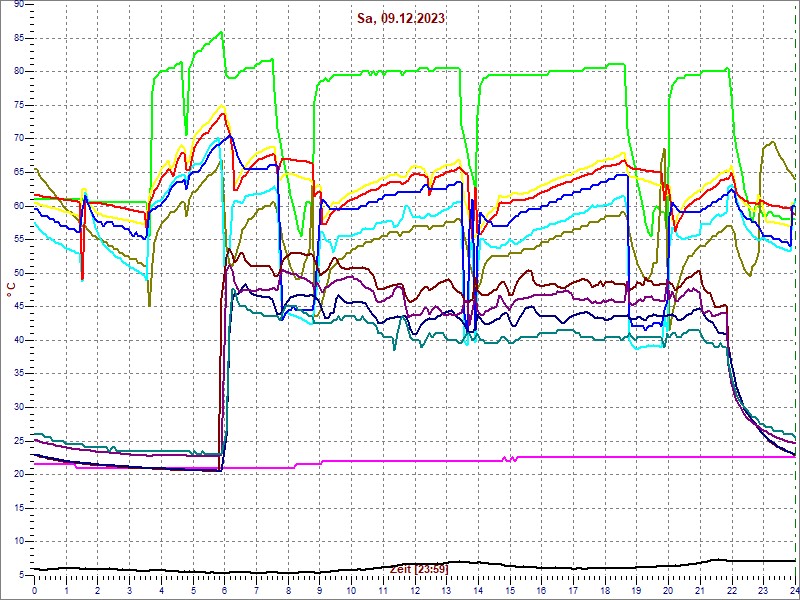Click hour 21 on the time axis

[x=700, y=590]
